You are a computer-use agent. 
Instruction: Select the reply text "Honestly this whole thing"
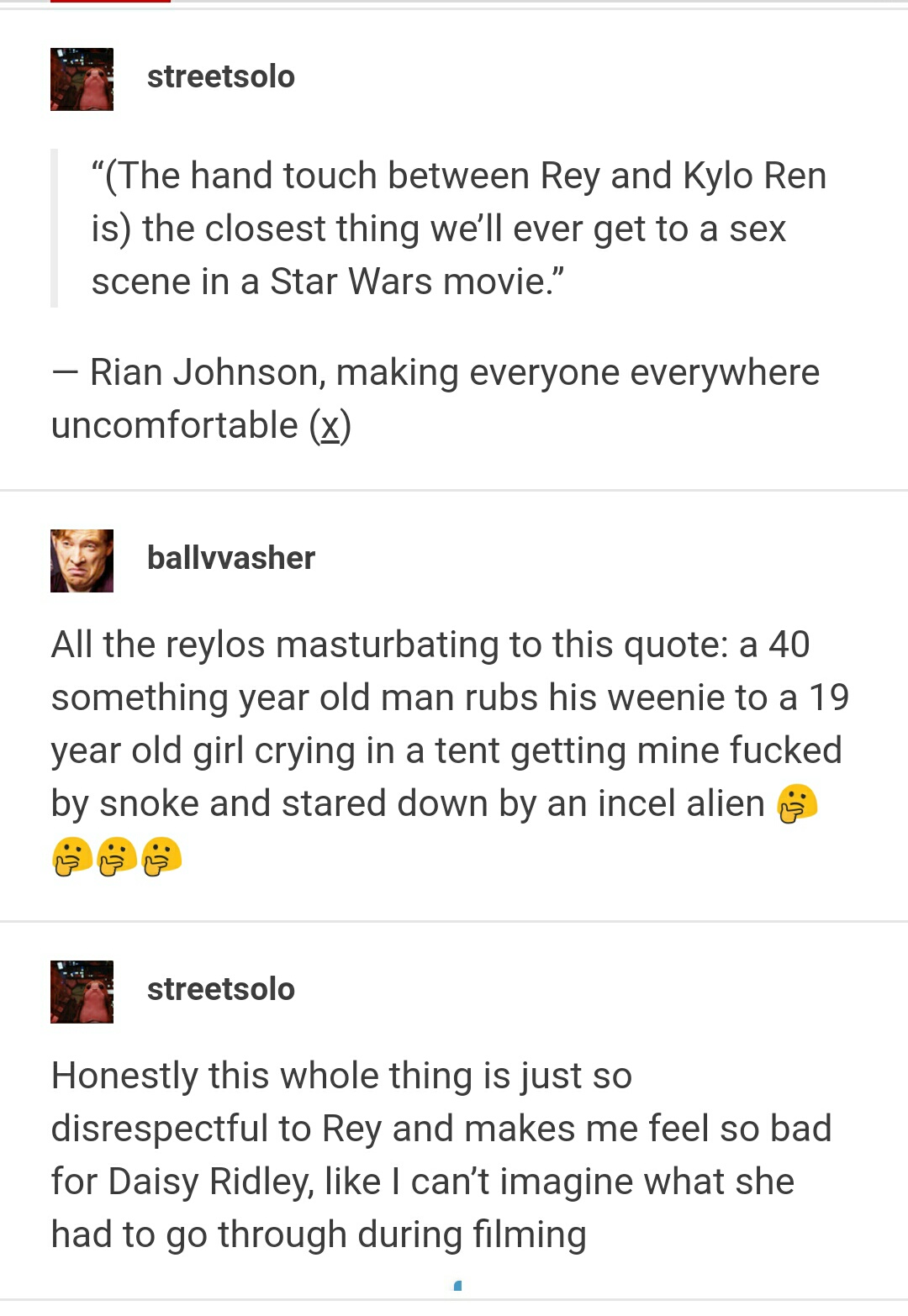point(441,1155)
